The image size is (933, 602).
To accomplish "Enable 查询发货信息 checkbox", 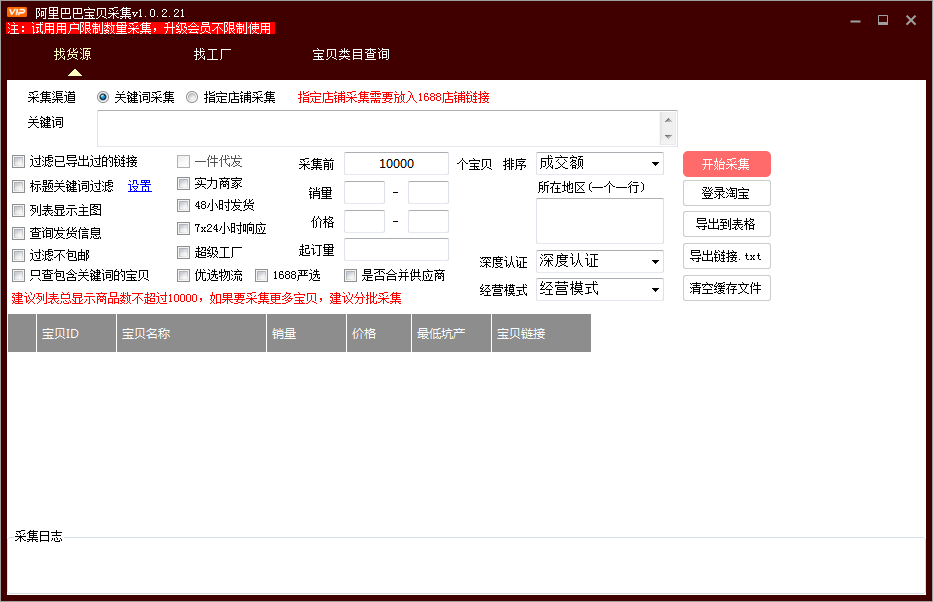I will (x=18, y=233).
